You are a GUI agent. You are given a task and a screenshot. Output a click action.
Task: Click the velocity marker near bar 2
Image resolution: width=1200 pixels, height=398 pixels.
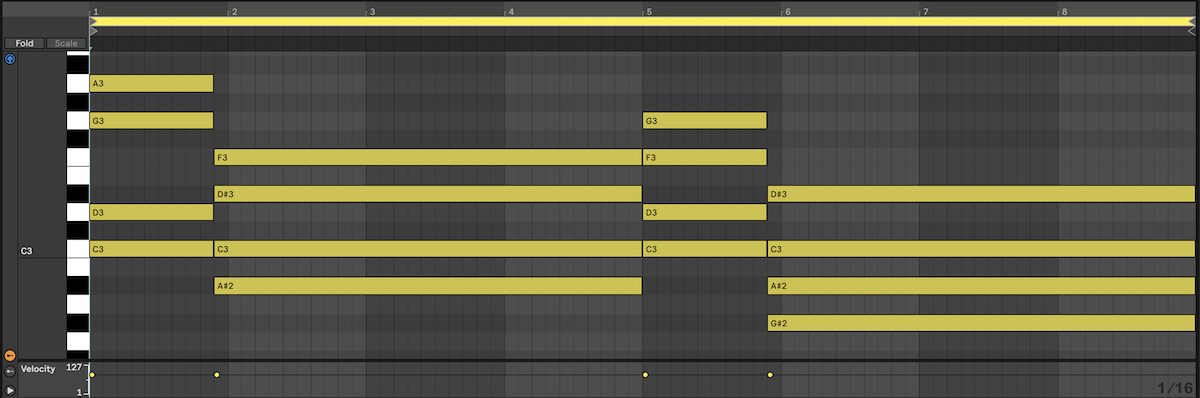click(216, 375)
